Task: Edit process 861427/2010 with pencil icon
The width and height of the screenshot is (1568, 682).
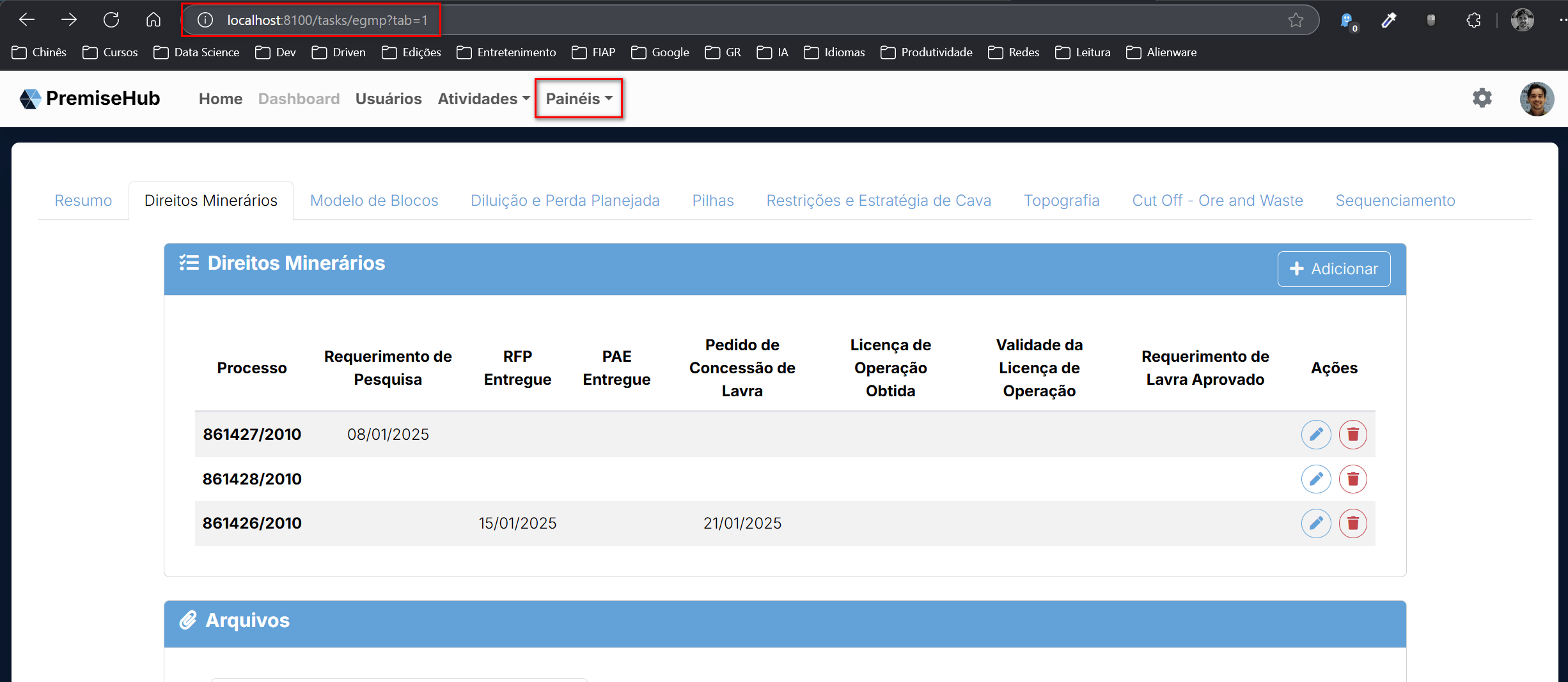Action: click(x=1316, y=435)
